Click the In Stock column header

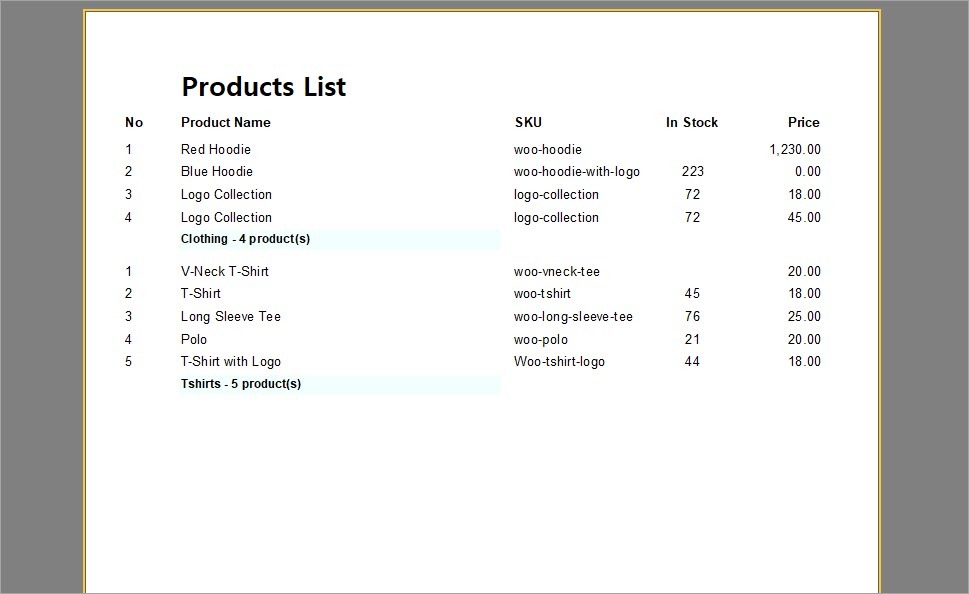692,123
